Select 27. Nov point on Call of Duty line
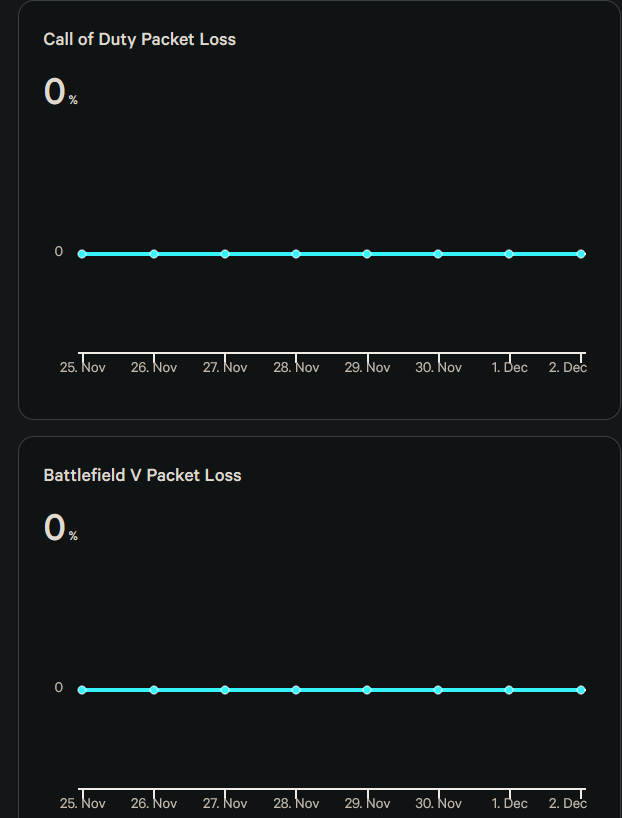 click(x=225, y=254)
